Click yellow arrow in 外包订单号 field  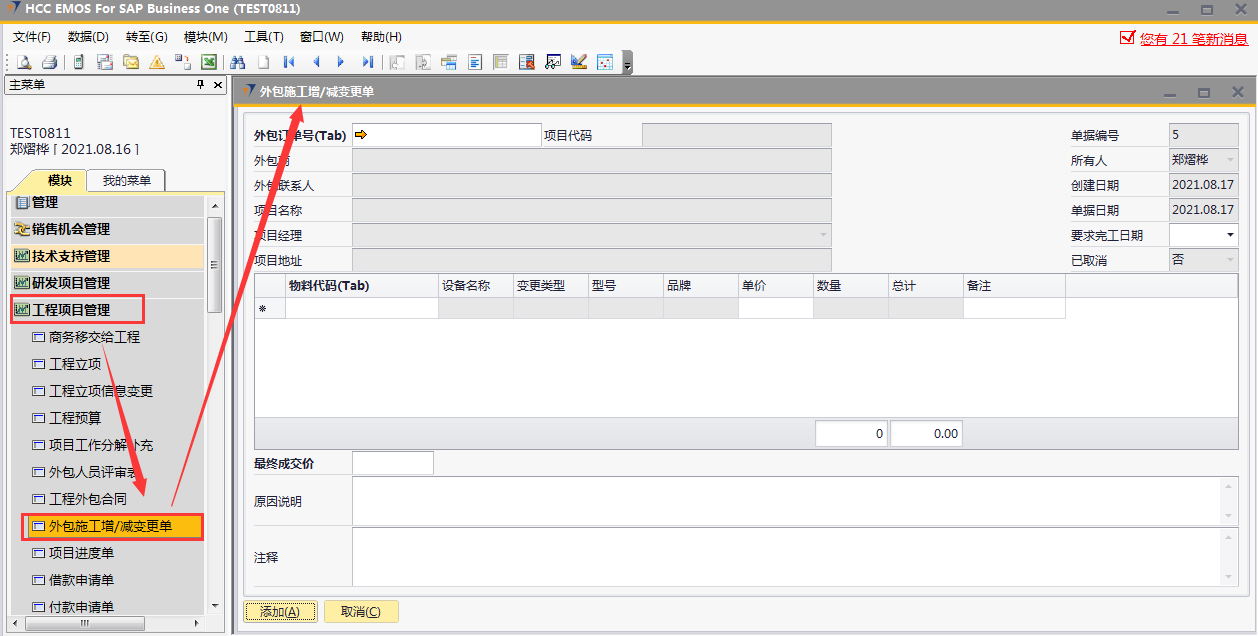click(361, 135)
